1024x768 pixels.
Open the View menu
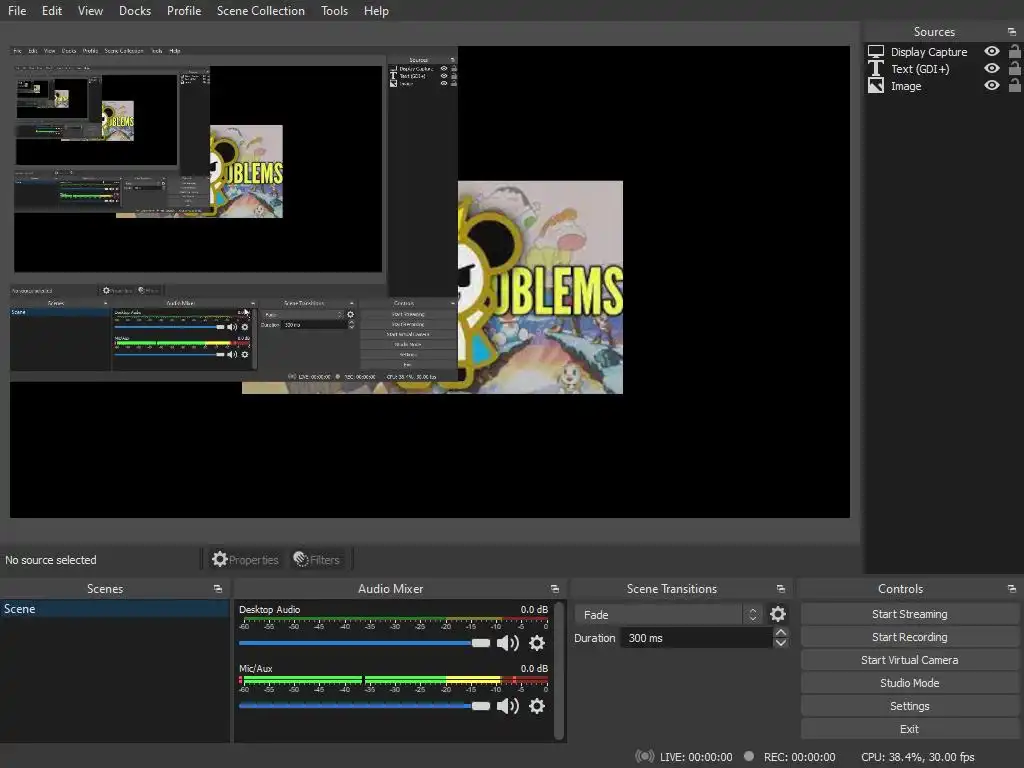coord(90,10)
